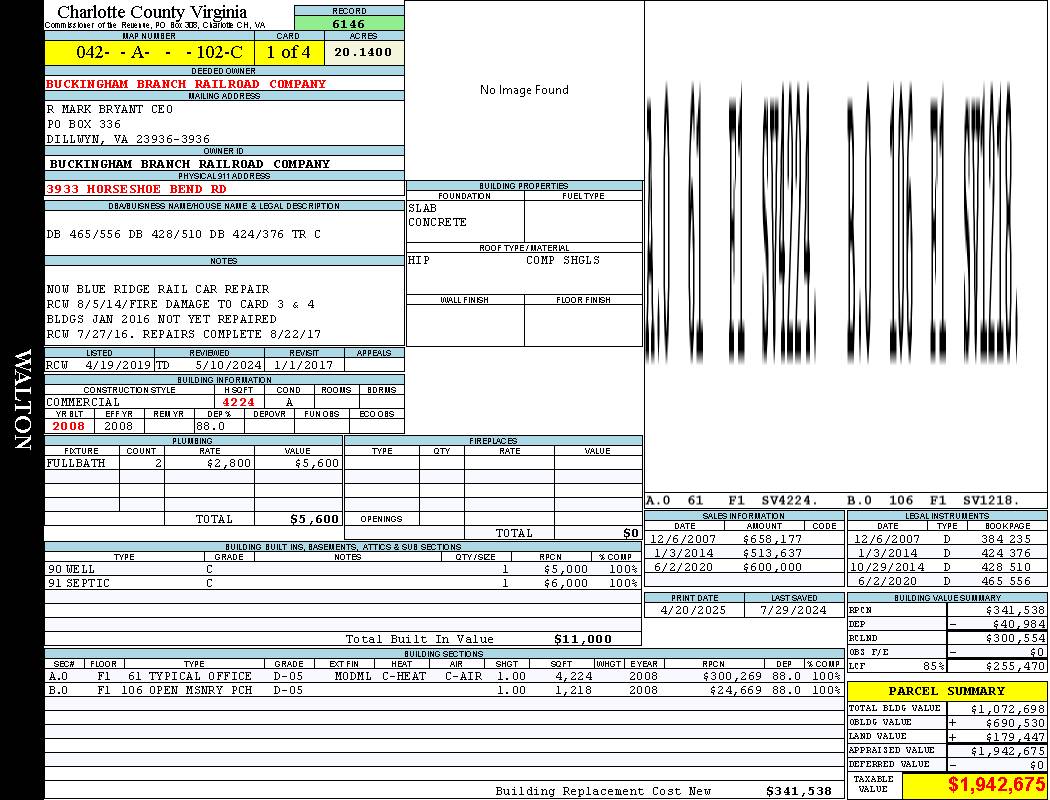Select the 1/3/2014 sale of $513,637
This screenshot has height=800, width=1050.
click(x=744, y=553)
